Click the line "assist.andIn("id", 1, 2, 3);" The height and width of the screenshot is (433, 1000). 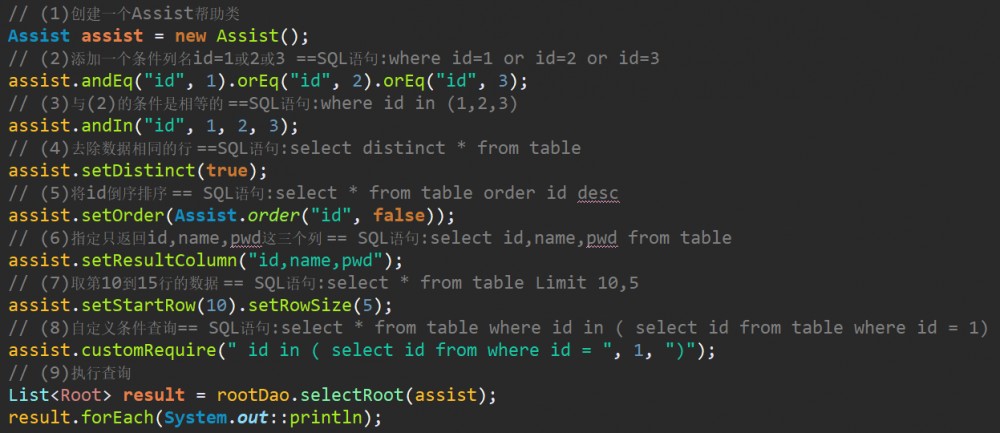point(153,126)
